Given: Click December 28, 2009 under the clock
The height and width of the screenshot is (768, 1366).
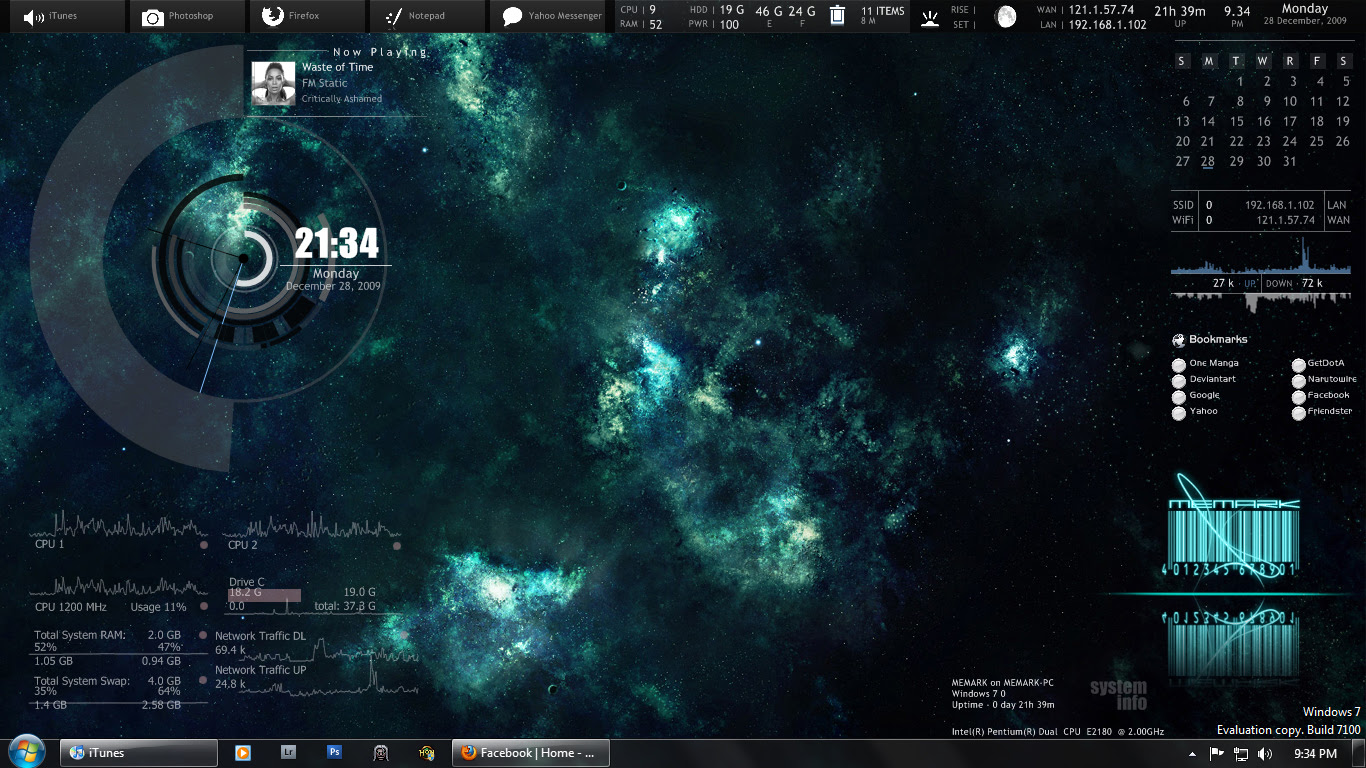Looking at the screenshot, I should point(333,286).
